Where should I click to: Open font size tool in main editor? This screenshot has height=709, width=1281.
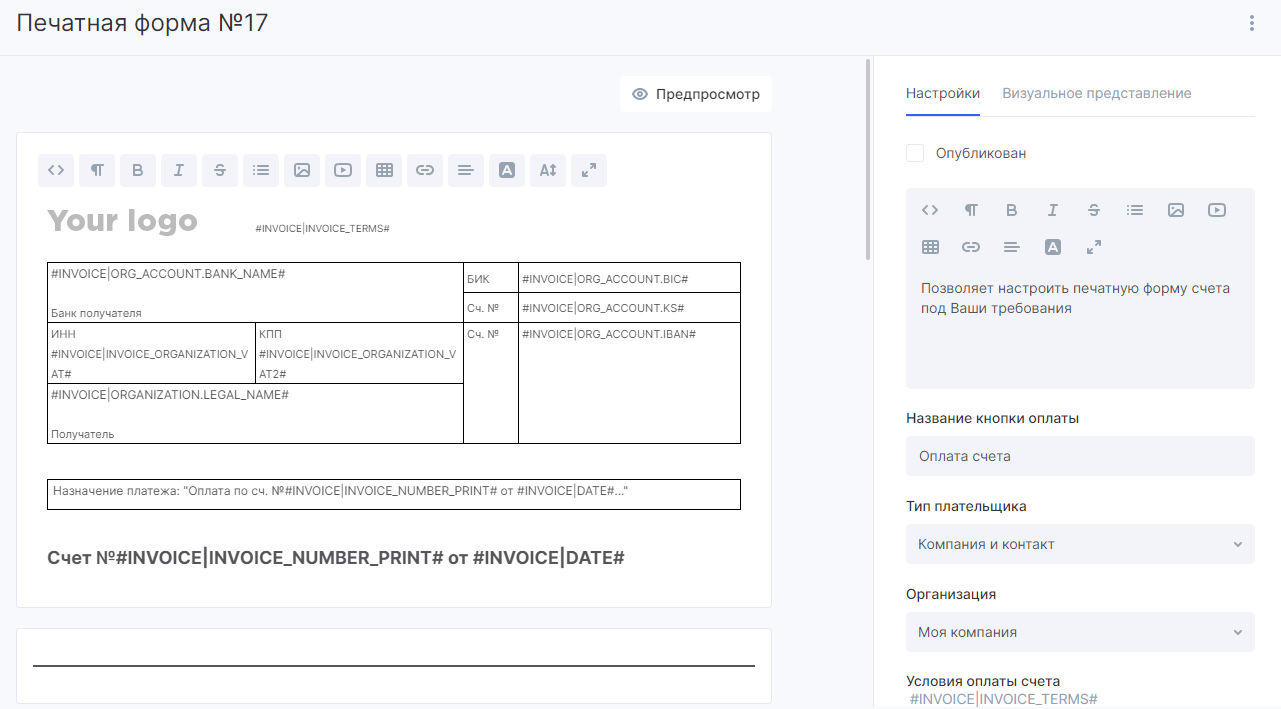pos(548,170)
